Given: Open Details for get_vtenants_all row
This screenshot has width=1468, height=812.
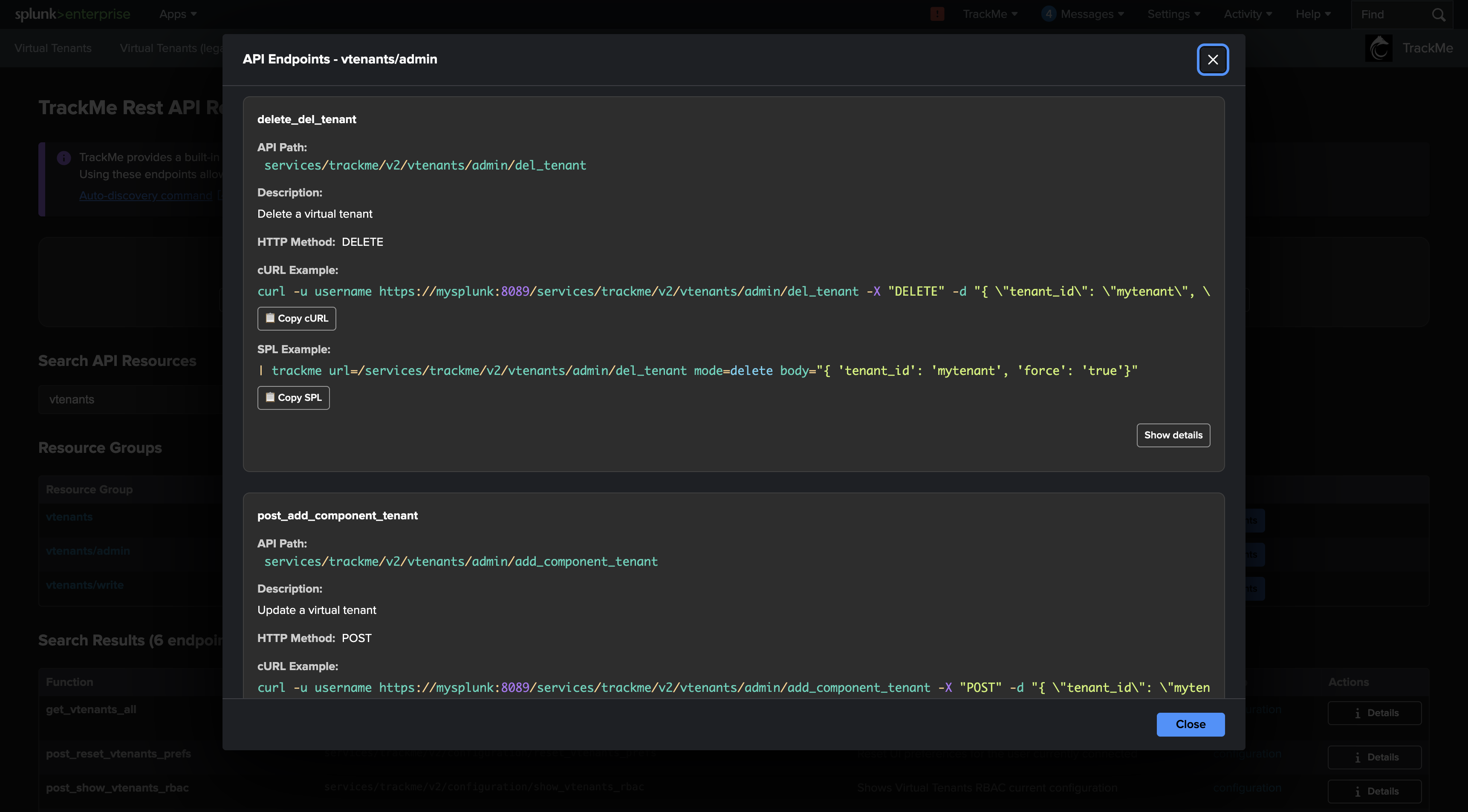Looking at the screenshot, I should click(1374, 713).
